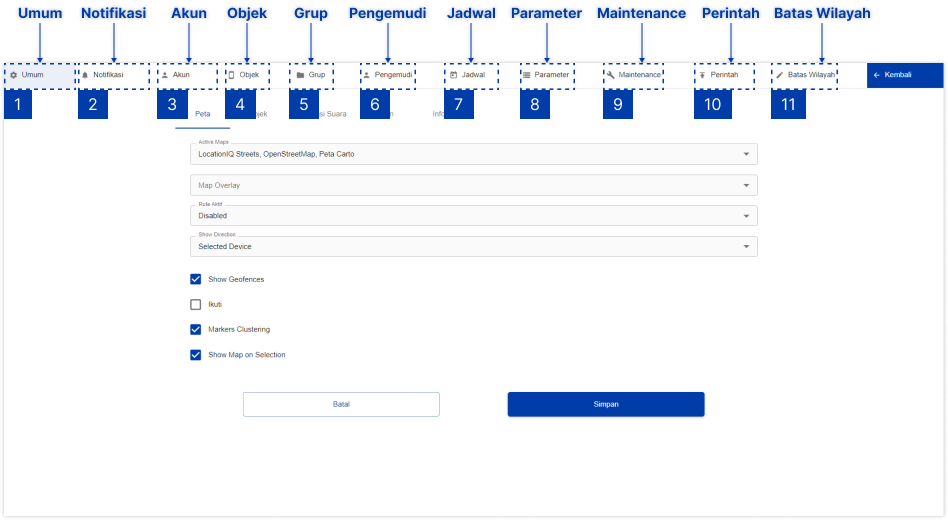Click the wrench icon for Maintenance
The image size is (948, 520).
610,75
